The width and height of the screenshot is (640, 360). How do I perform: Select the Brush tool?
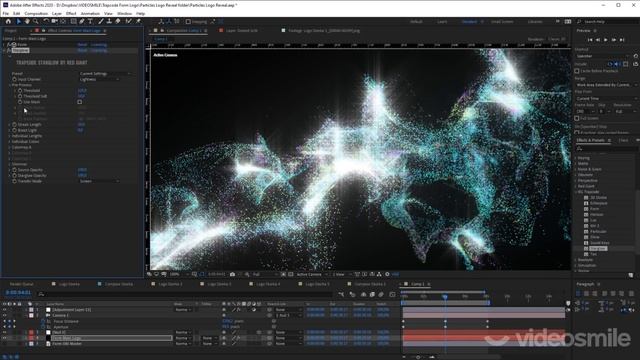(101, 21)
